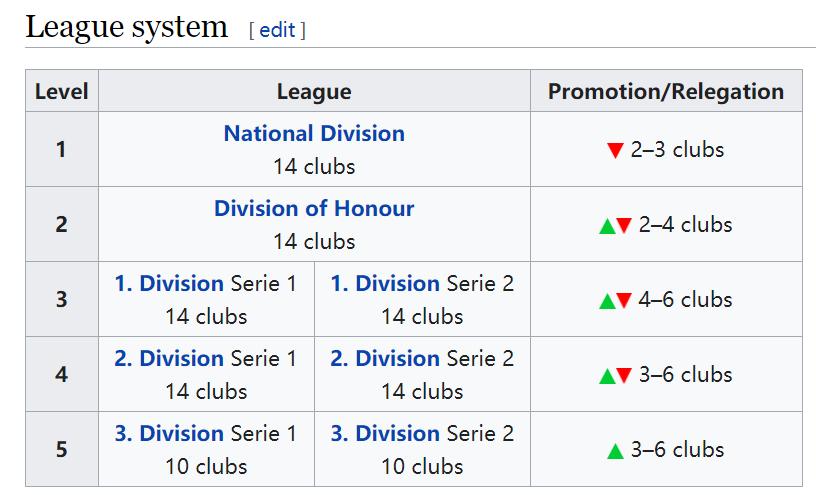Click the red relegation arrow in Level 4 row
The height and width of the screenshot is (495, 816).
pyautogui.click(x=624, y=376)
